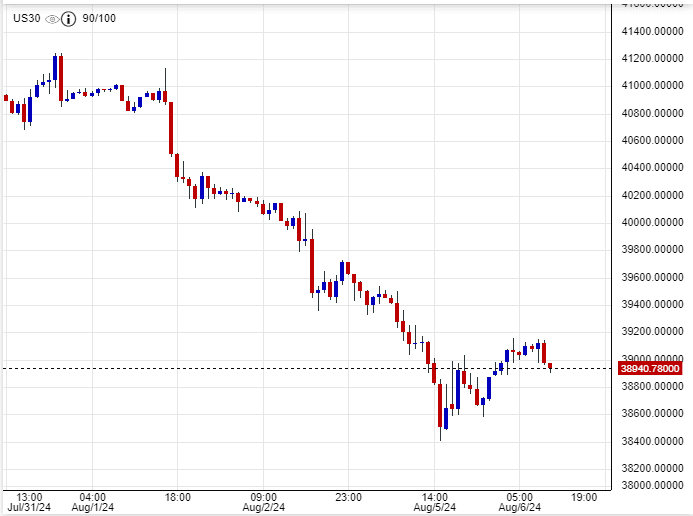
Task: Click the 39600.00000 price axis label
Action: [x=651, y=277]
